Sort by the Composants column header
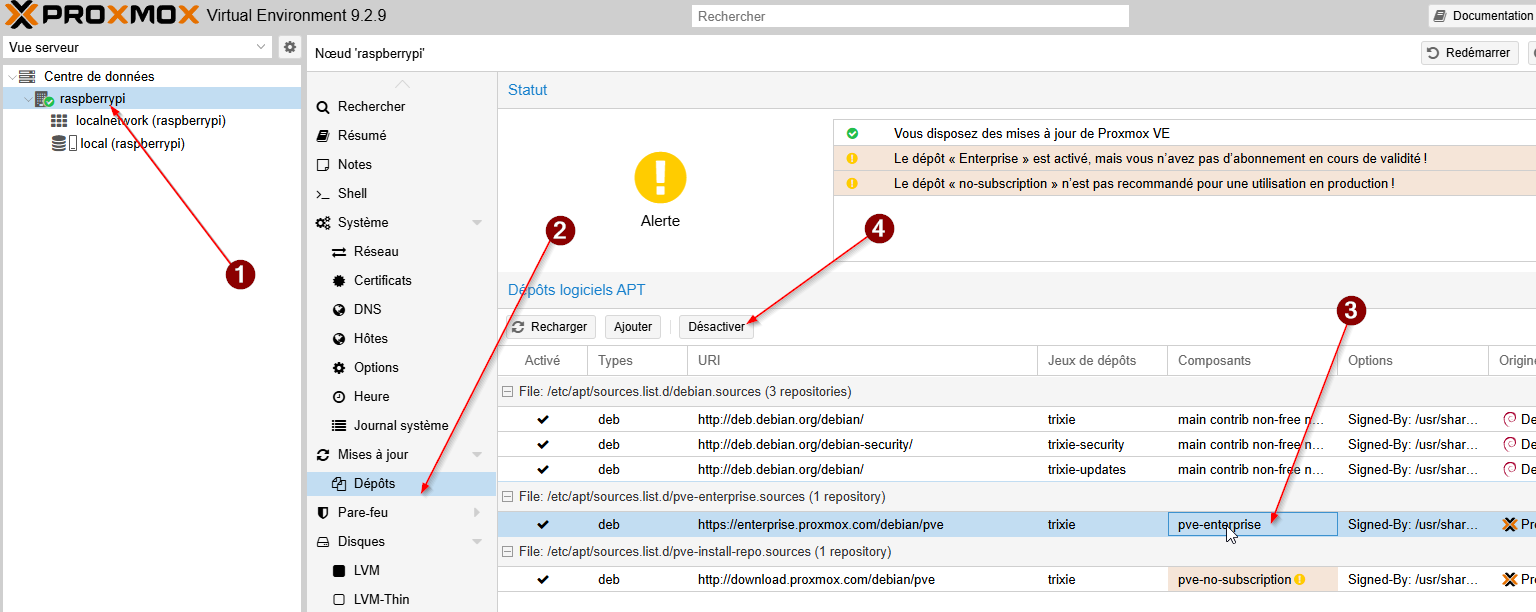 click(1252, 360)
